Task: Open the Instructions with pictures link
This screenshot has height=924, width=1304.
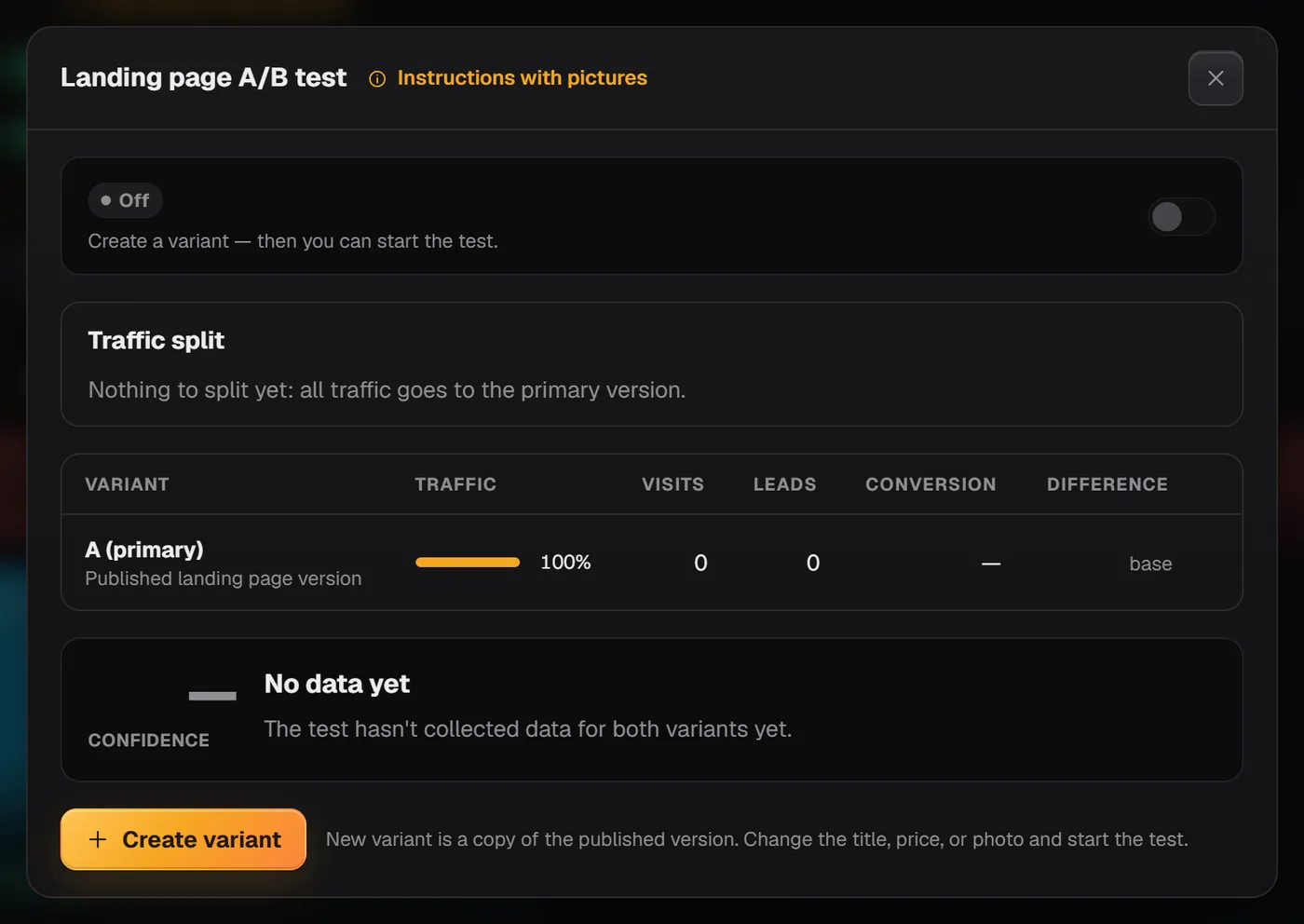Action: tap(522, 78)
